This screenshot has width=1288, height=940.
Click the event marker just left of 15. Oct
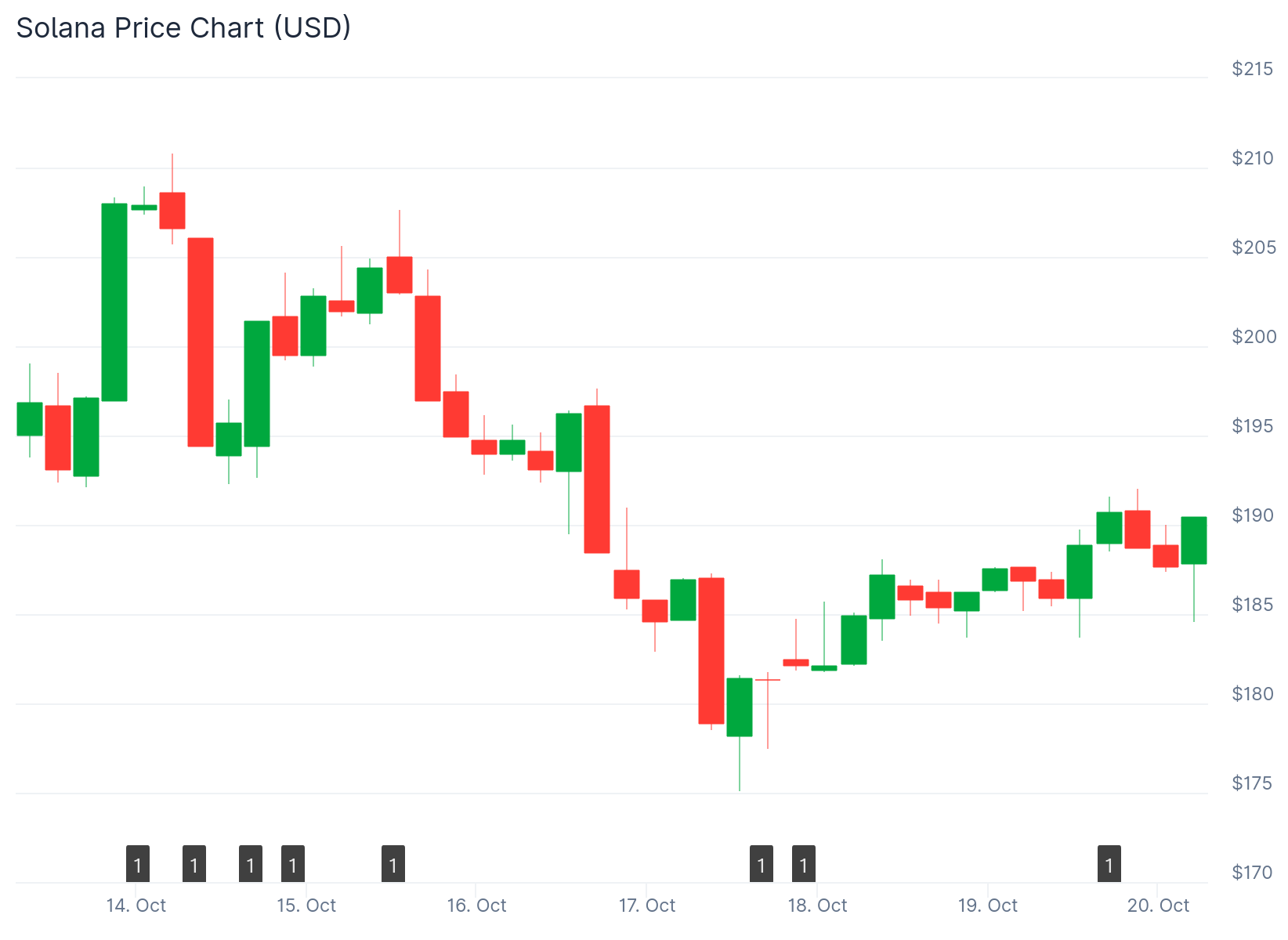(293, 864)
